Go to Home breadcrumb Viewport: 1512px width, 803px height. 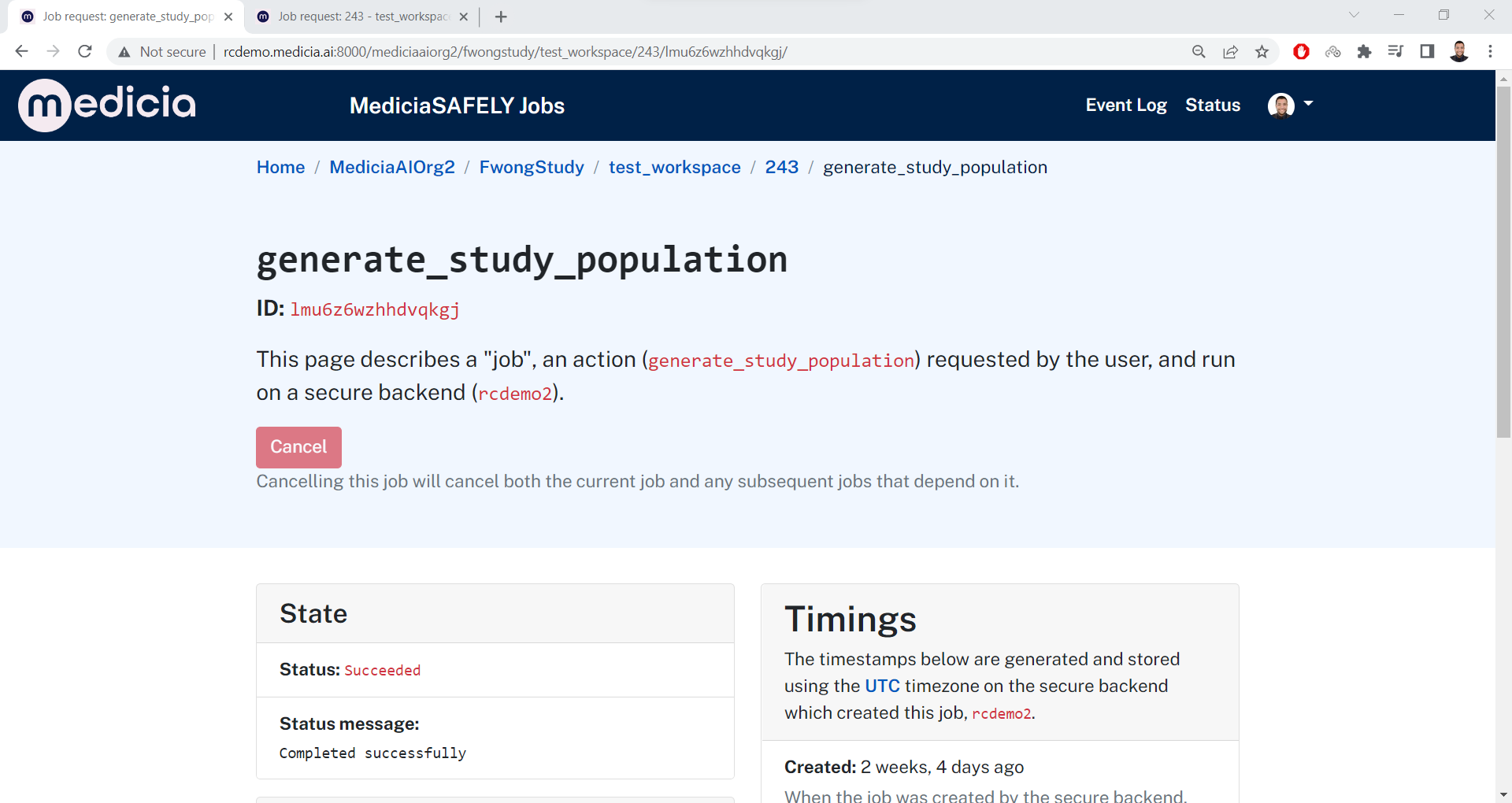click(x=280, y=167)
